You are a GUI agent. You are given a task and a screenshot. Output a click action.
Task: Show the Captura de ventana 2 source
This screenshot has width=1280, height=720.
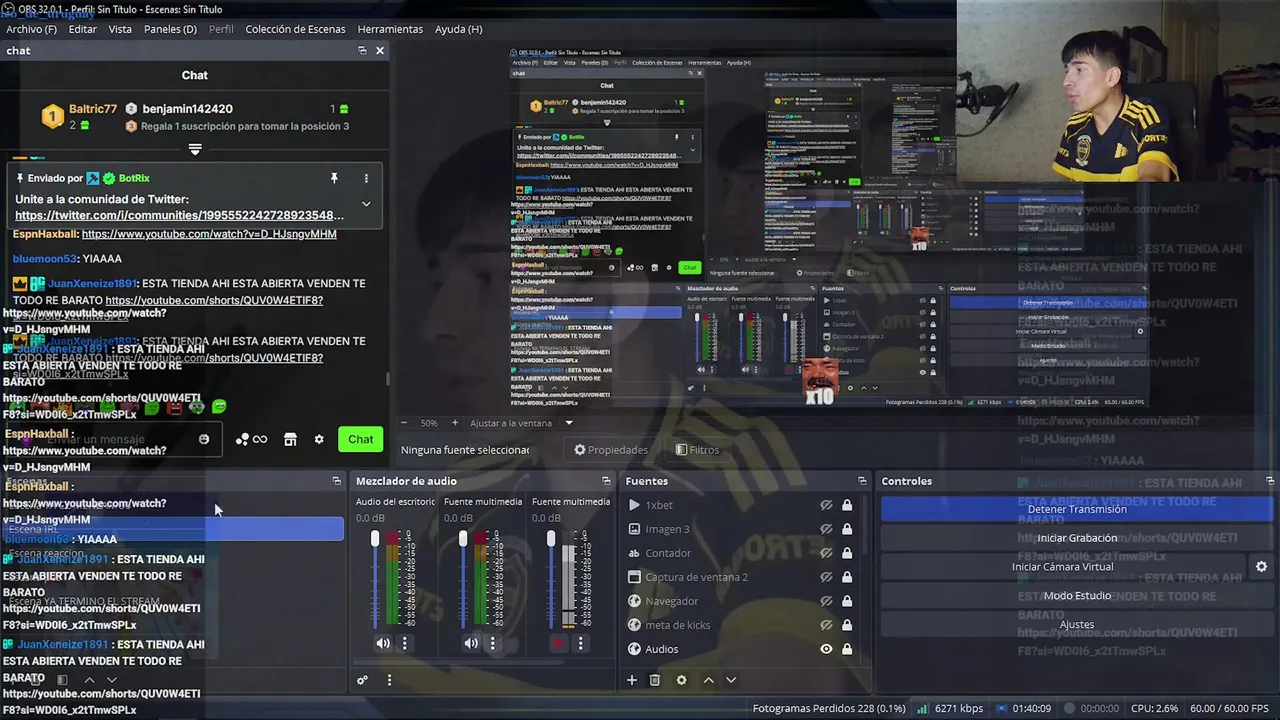[826, 577]
